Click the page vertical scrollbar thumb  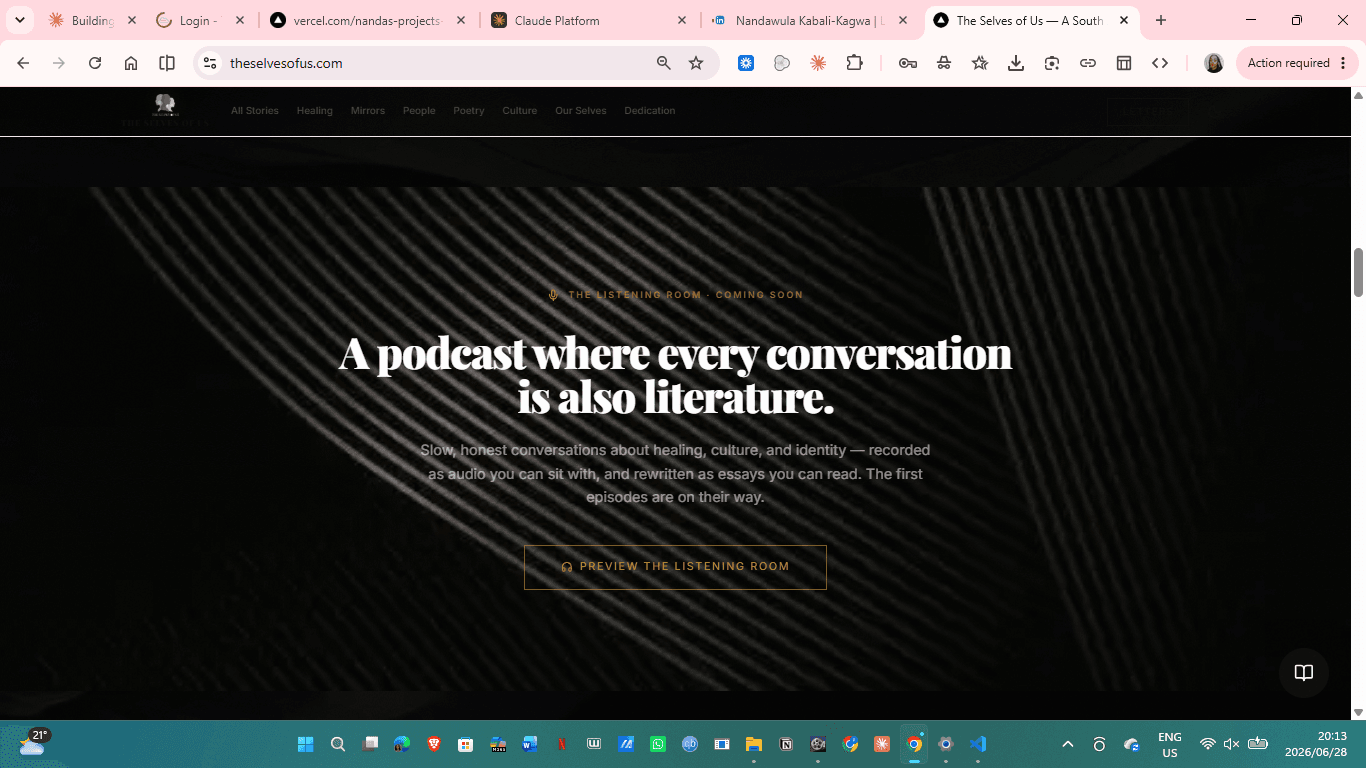tap(1358, 272)
